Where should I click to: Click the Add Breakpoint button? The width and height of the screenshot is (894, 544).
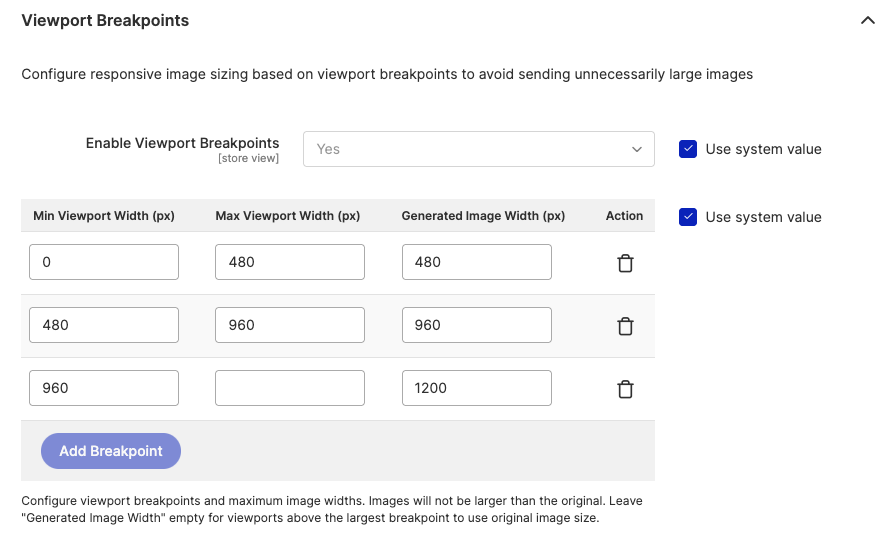[110, 451]
